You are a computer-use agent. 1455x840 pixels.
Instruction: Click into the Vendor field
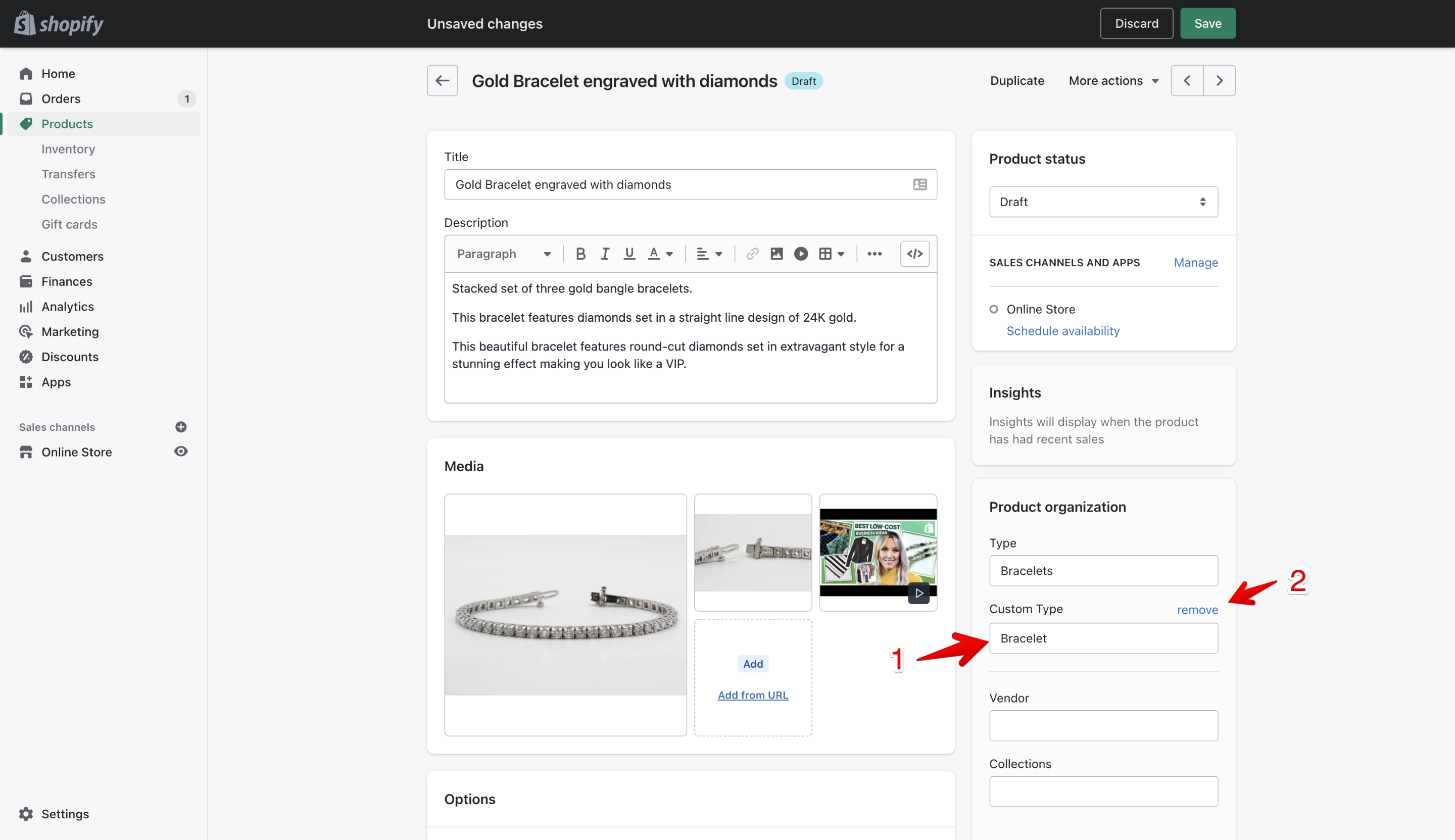pyautogui.click(x=1103, y=725)
